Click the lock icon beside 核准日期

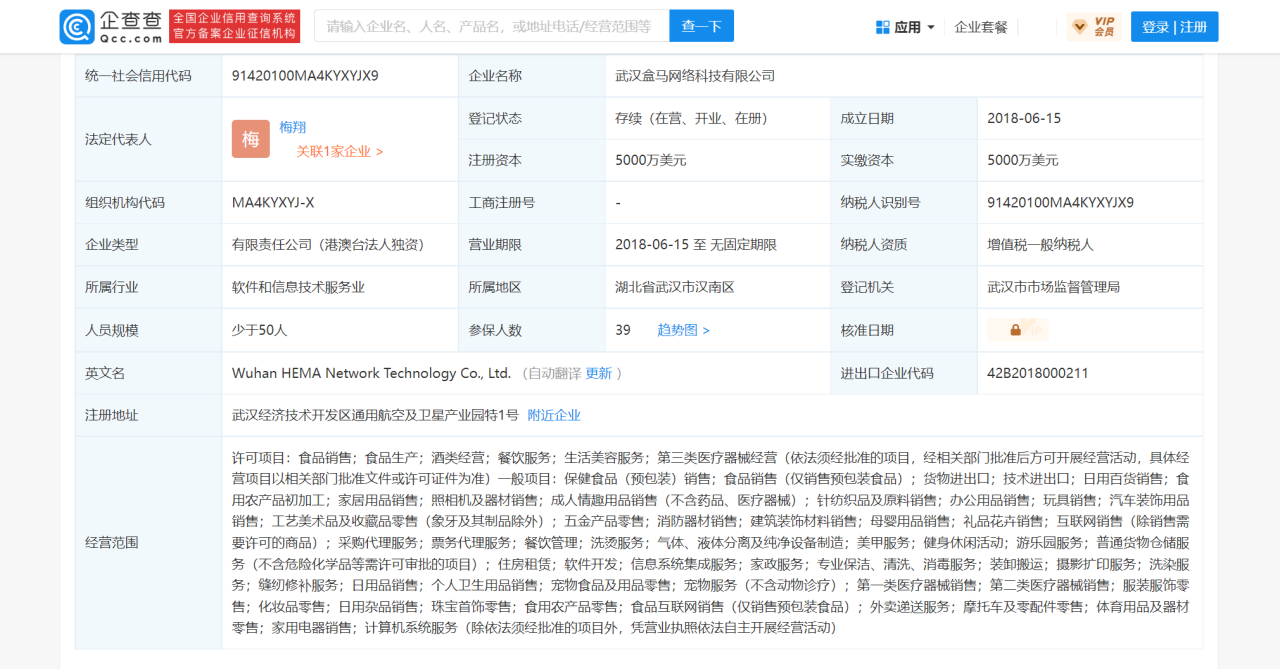[1016, 330]
